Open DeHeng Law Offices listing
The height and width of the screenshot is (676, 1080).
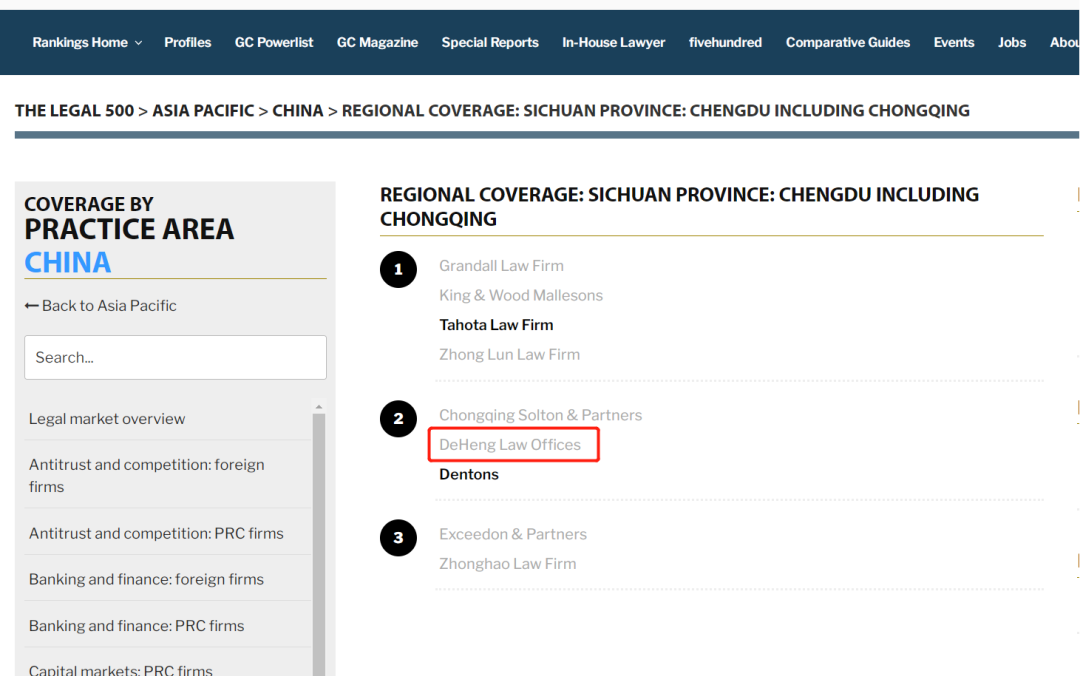[x=510, y=445]
